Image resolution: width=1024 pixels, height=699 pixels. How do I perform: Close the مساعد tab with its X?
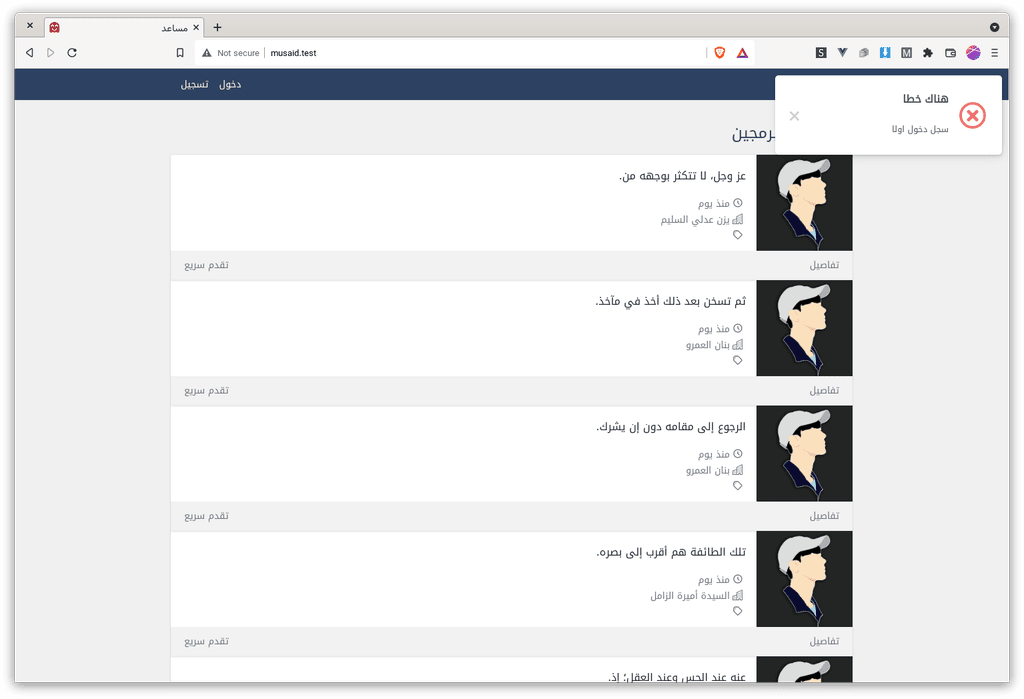point(196,27)
